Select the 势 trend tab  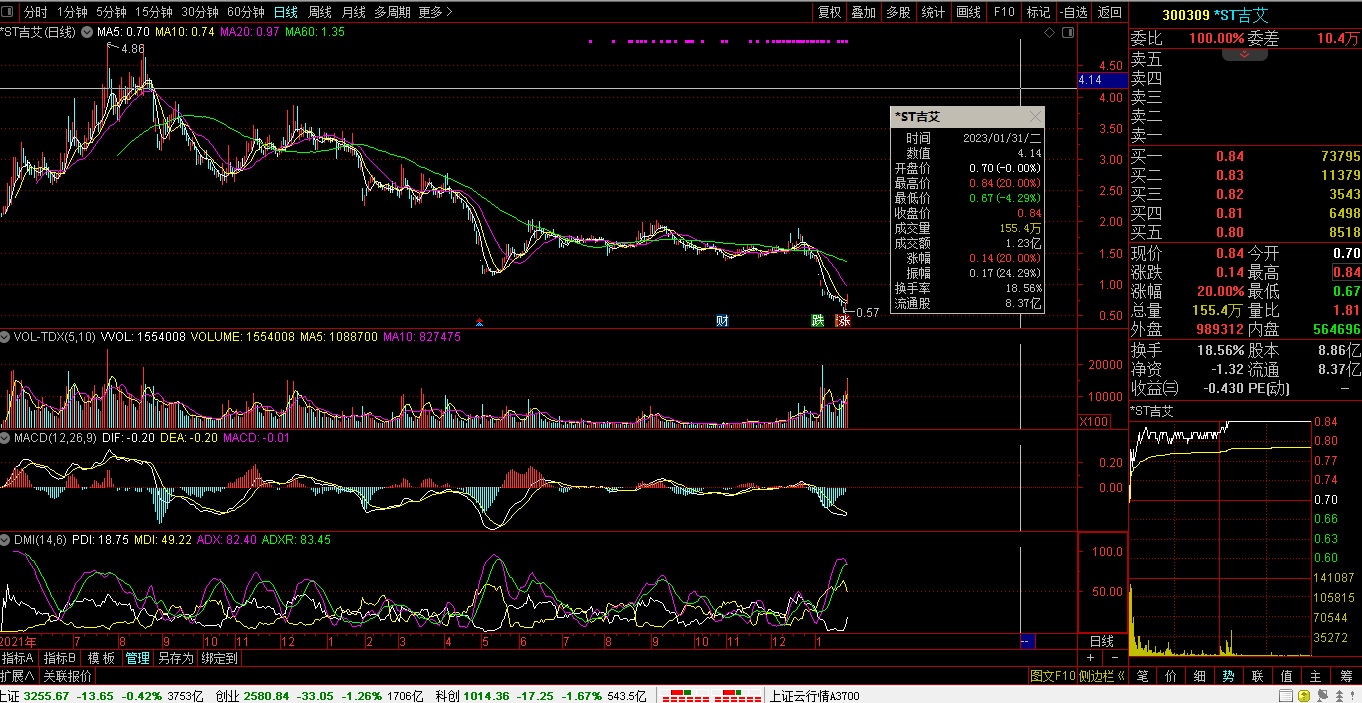1229,676
